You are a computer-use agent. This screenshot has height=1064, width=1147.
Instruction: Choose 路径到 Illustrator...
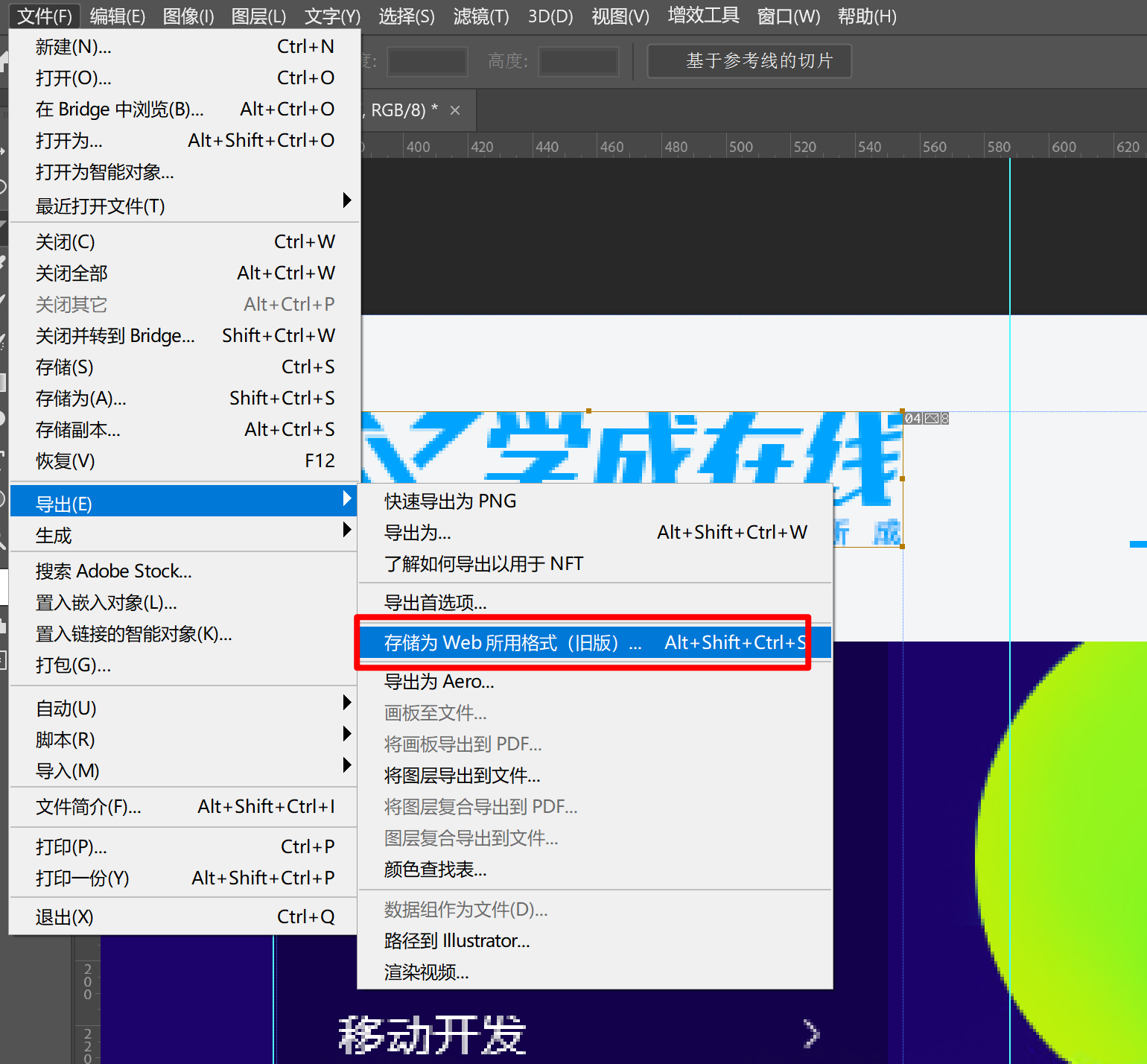pyautogui.click(x=595, y=941)
